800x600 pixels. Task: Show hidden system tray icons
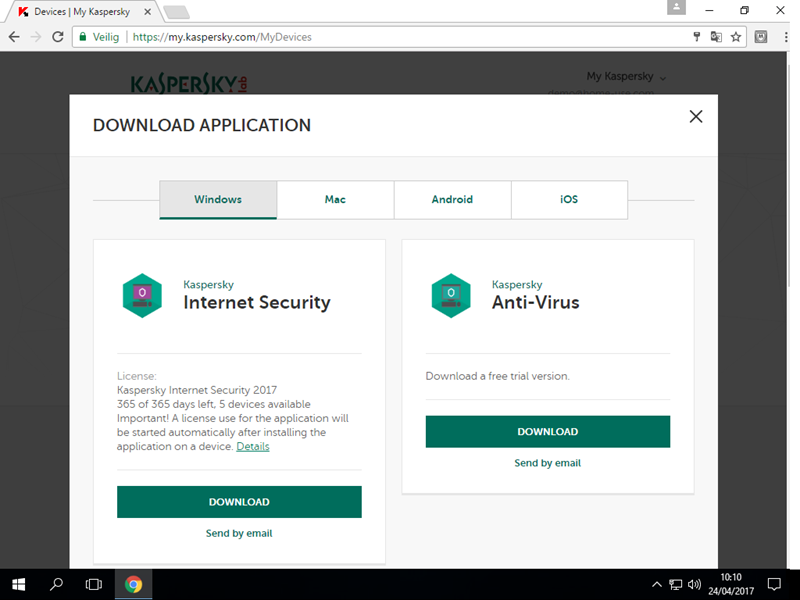(x=656, y=584)
